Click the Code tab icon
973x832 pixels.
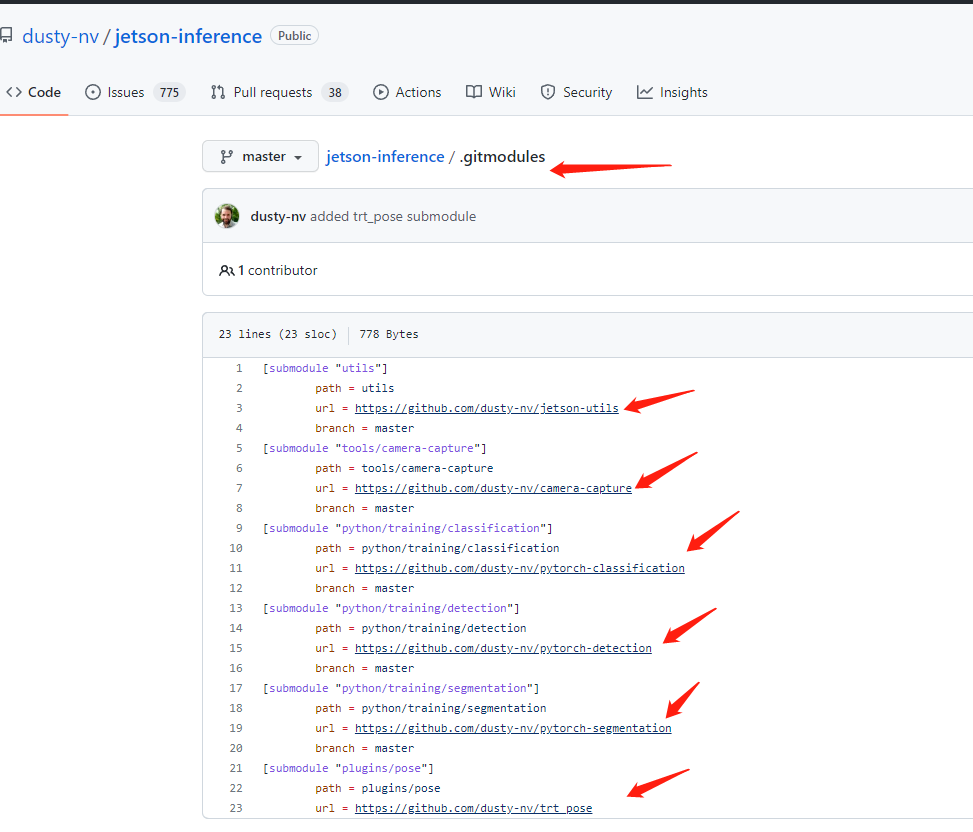point(14,92)
